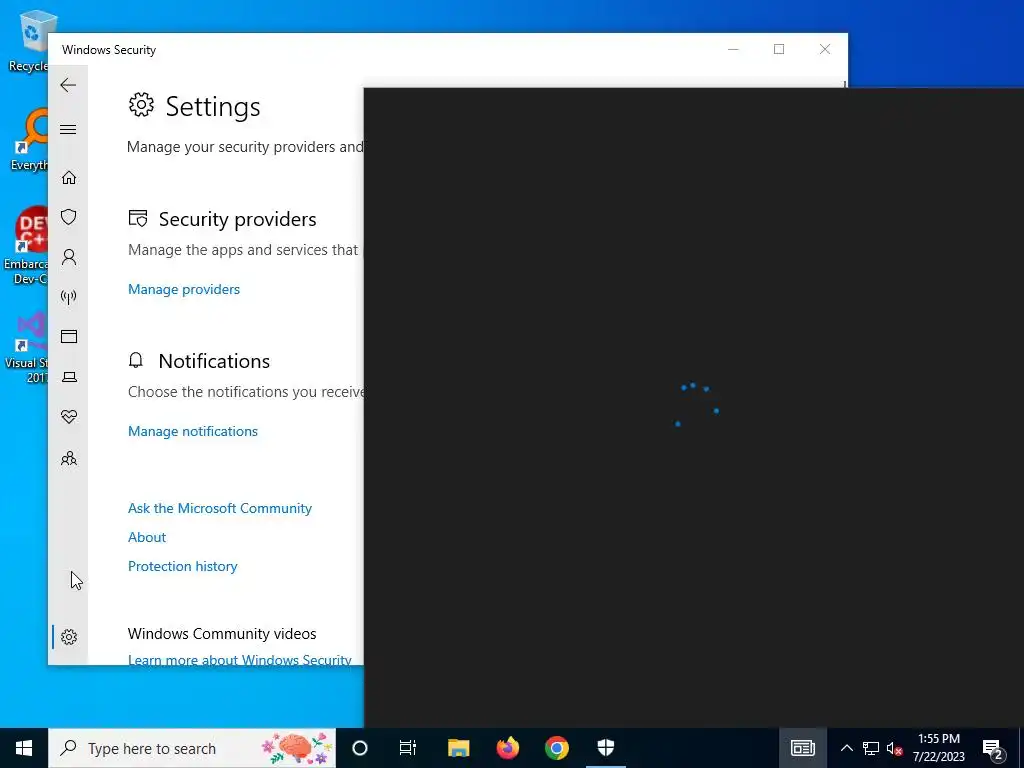The width and height of the screenshot is (1024, 768).
Task: Open the clock showing 1:55 PM
Action: tap(938, 748)
